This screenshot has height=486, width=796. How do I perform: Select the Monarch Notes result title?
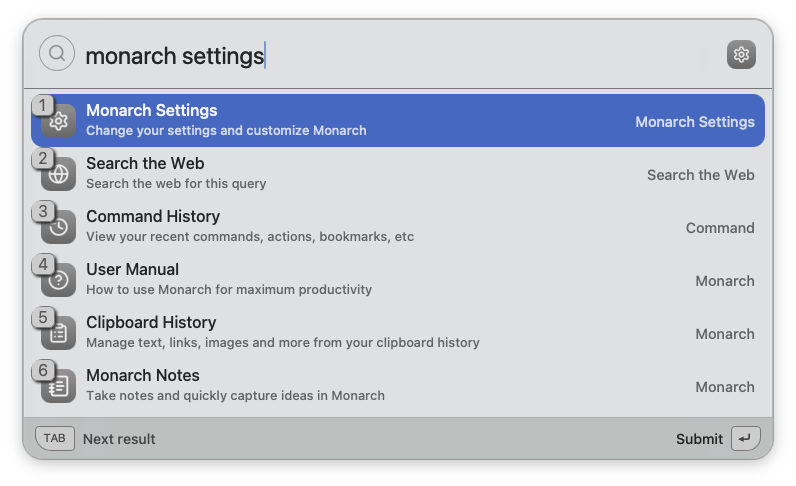143,375
